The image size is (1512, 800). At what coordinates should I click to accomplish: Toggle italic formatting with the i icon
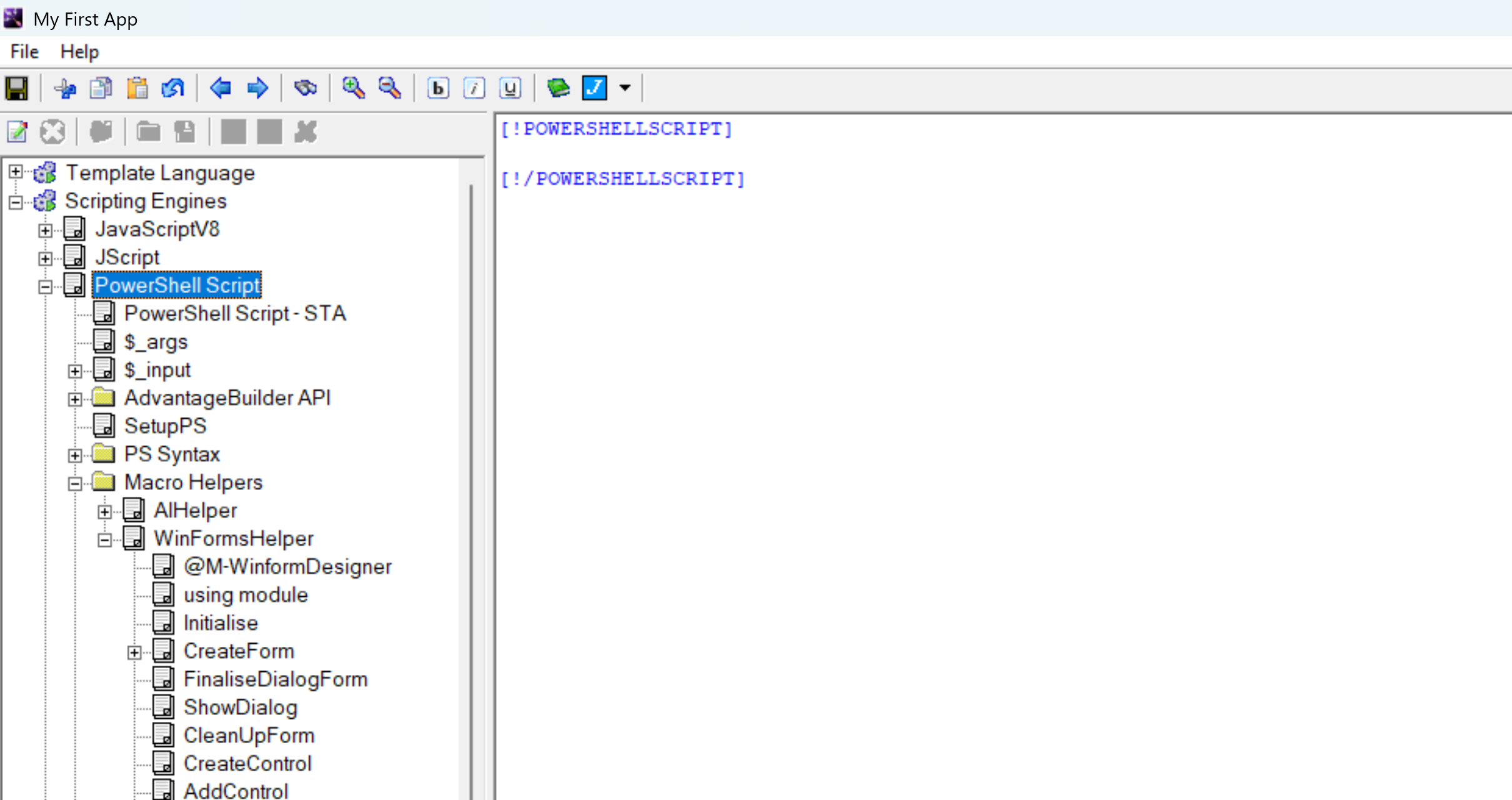pos(474,88)
